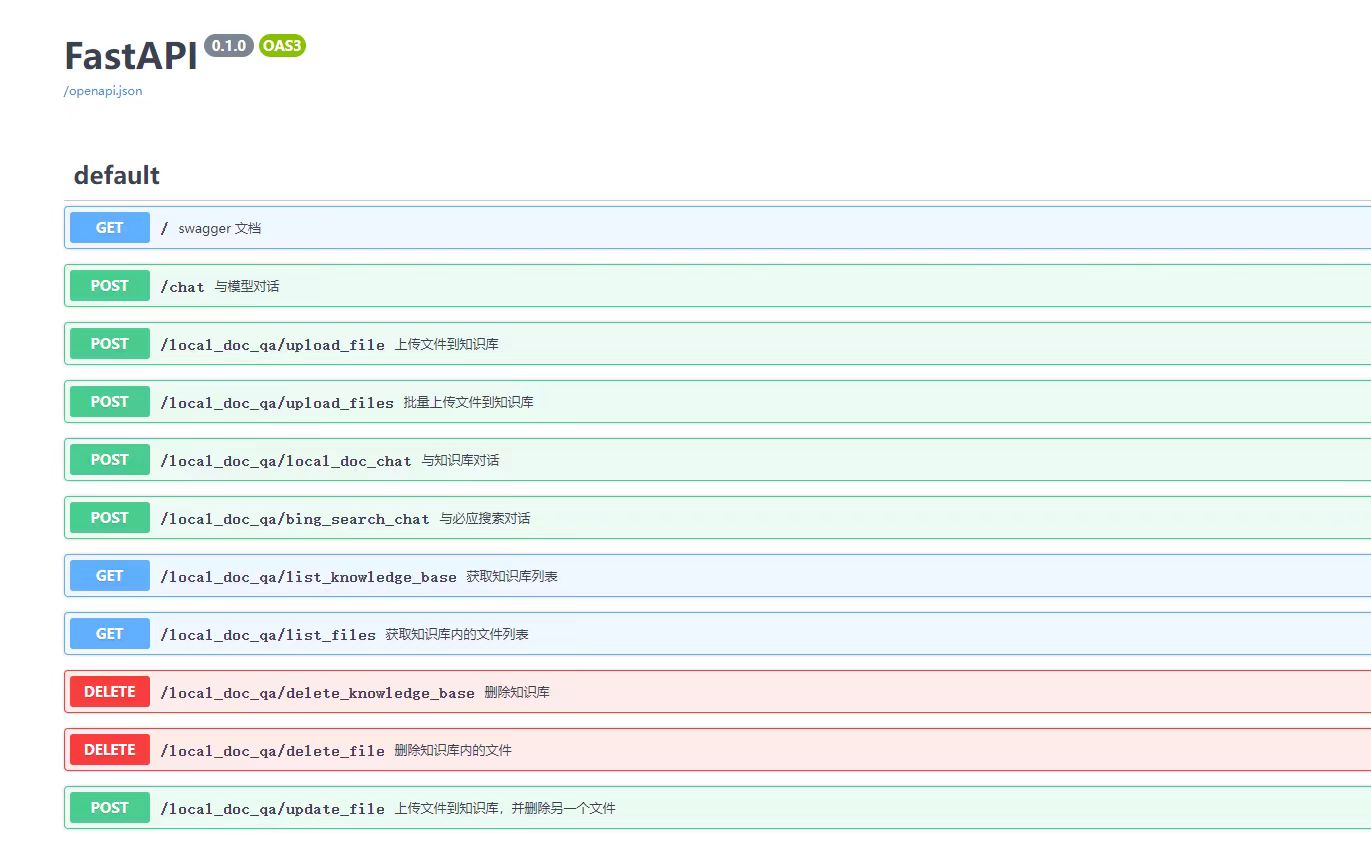Click POST badge of /local_doc_qa/upload_file
The width and height of the screenshot is (1371, 845).
coord(110,344)
